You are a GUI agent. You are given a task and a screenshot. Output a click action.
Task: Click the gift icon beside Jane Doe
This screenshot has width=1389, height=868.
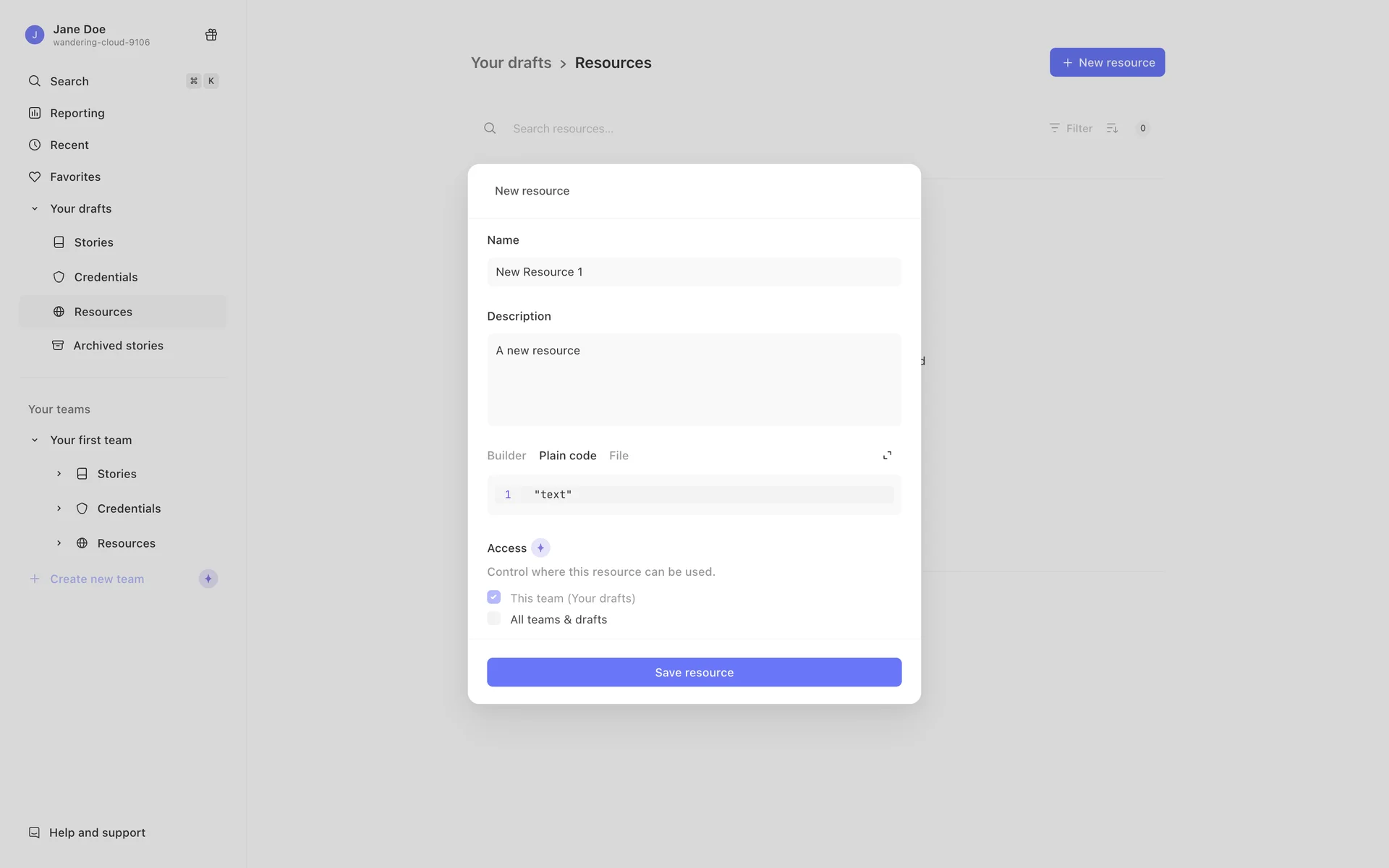tap(211, 35)
